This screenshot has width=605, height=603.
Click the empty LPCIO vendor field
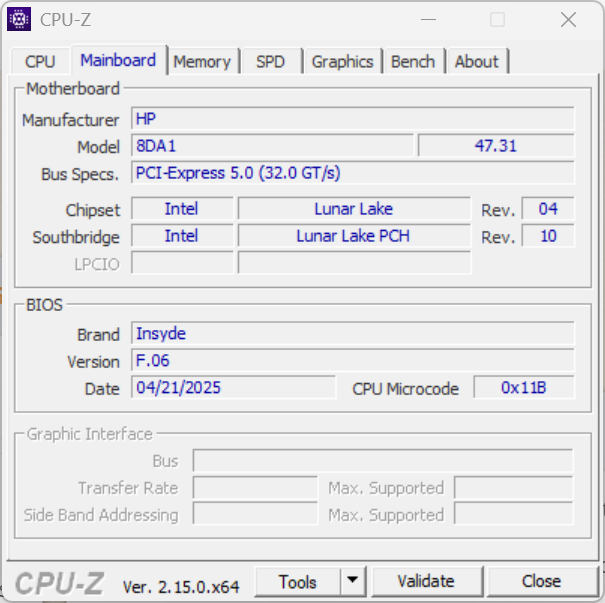182,263
